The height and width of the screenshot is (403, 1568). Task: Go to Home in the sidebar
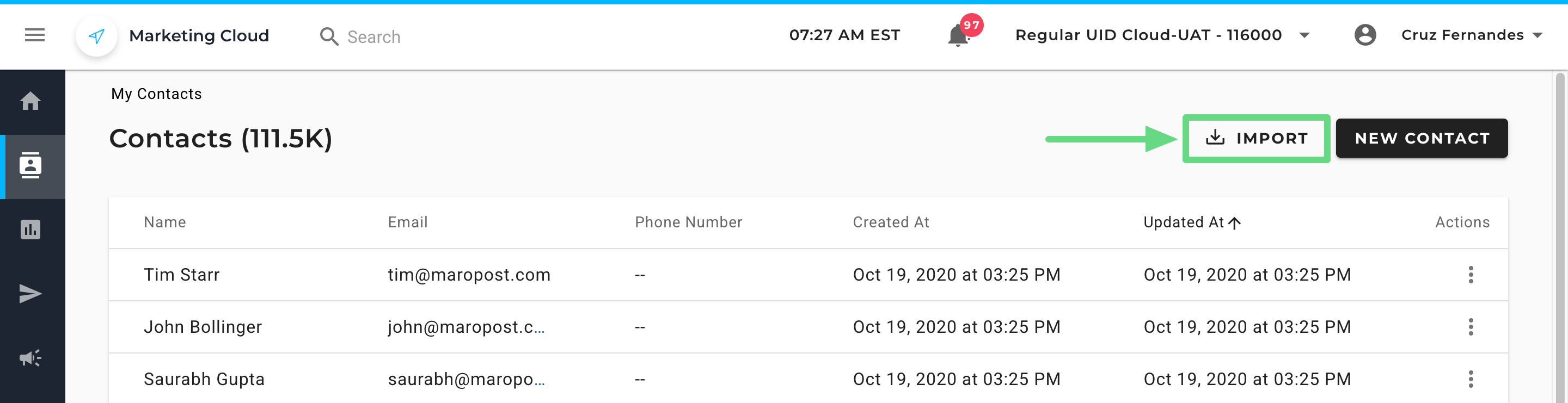tap(30, 101)
